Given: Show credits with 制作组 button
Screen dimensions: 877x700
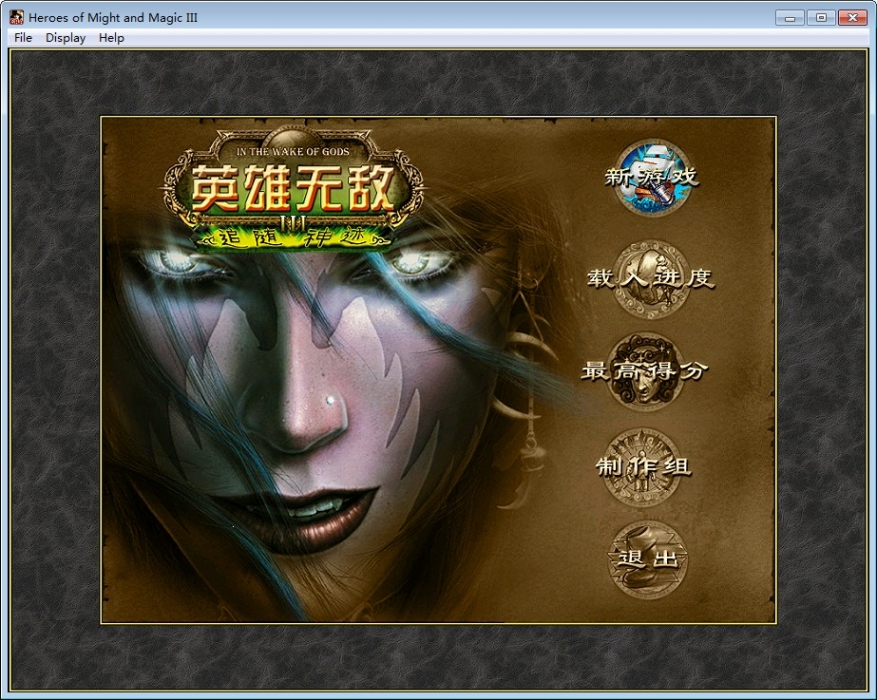Looking at the screenshot, I should click(x=643, y=466).
